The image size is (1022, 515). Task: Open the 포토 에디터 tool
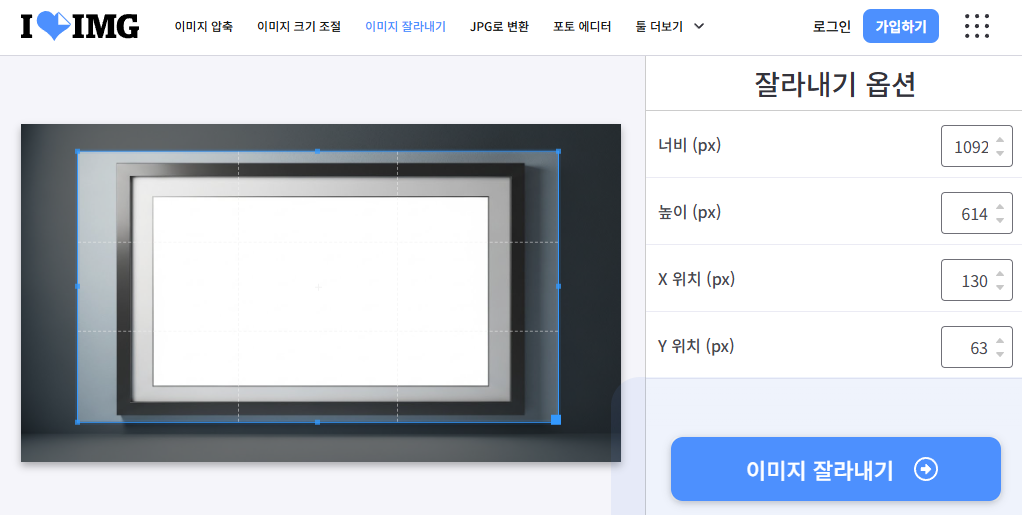click(x=582, y=27)
